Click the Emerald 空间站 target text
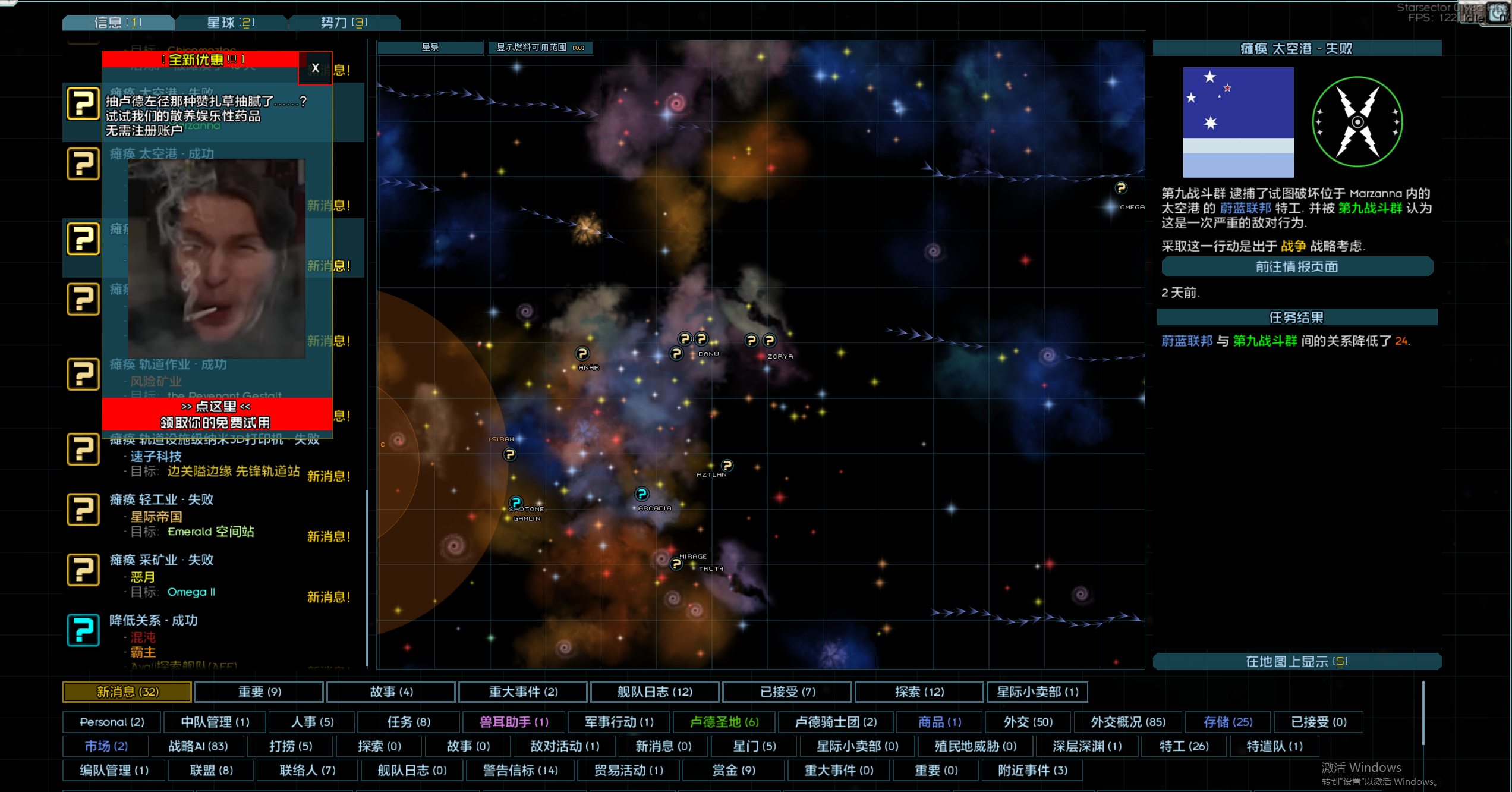 [210, 532]
